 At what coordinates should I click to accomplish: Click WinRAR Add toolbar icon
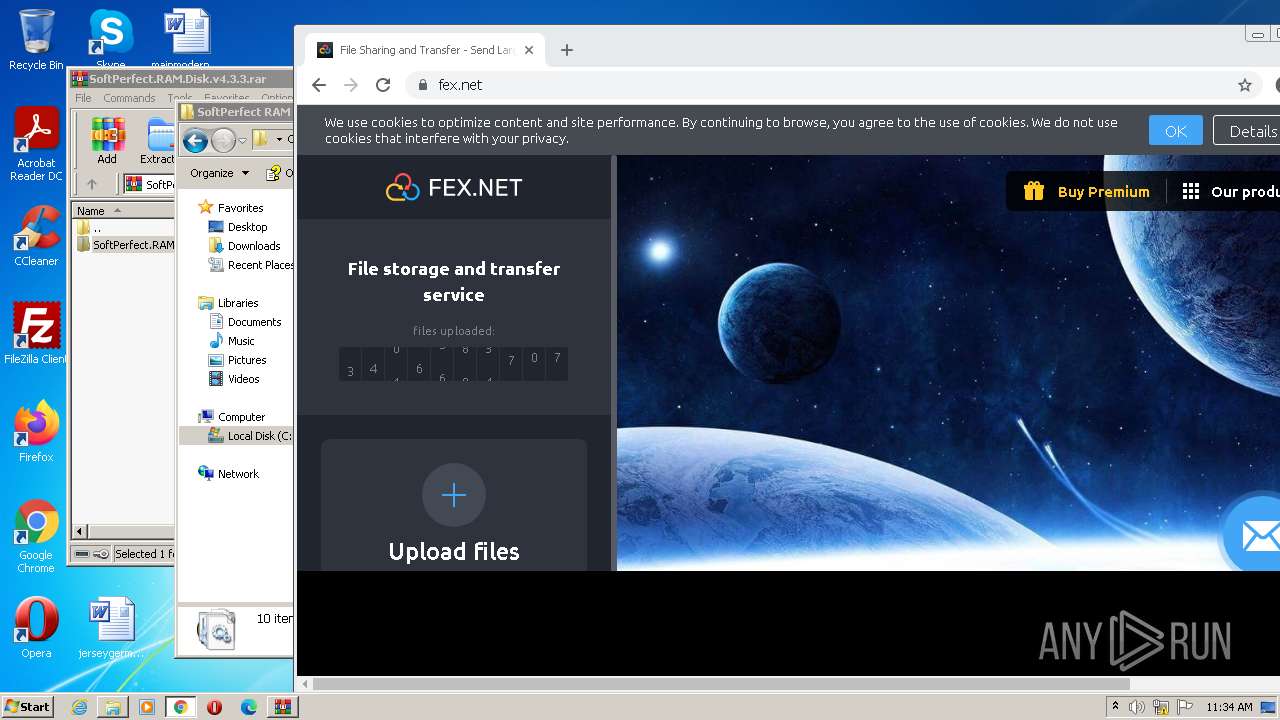click(107, 140)
